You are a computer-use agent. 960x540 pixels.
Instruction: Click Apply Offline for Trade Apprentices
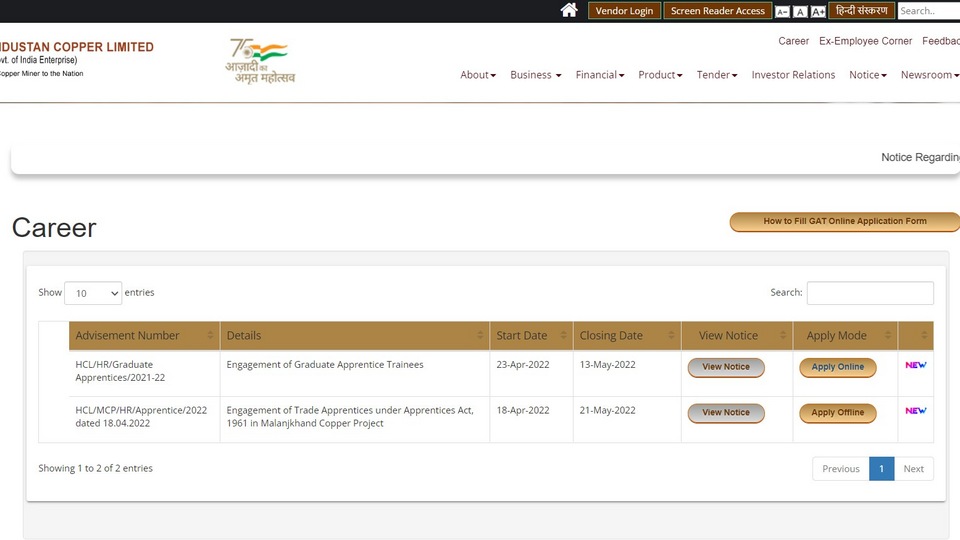[x=838, y=413]
